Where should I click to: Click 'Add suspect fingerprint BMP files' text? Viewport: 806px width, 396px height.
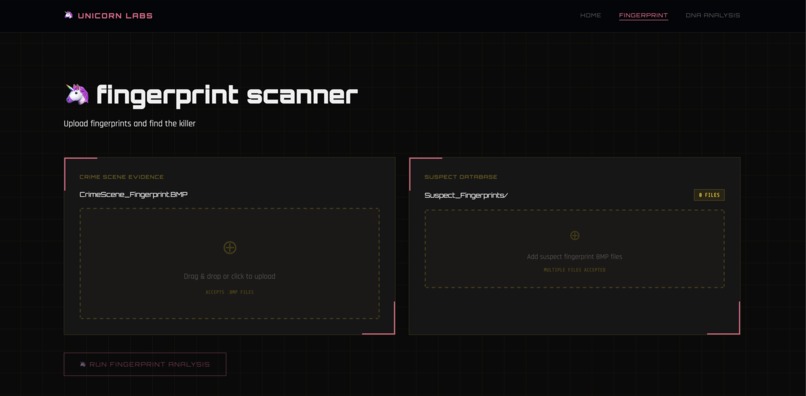575,257
